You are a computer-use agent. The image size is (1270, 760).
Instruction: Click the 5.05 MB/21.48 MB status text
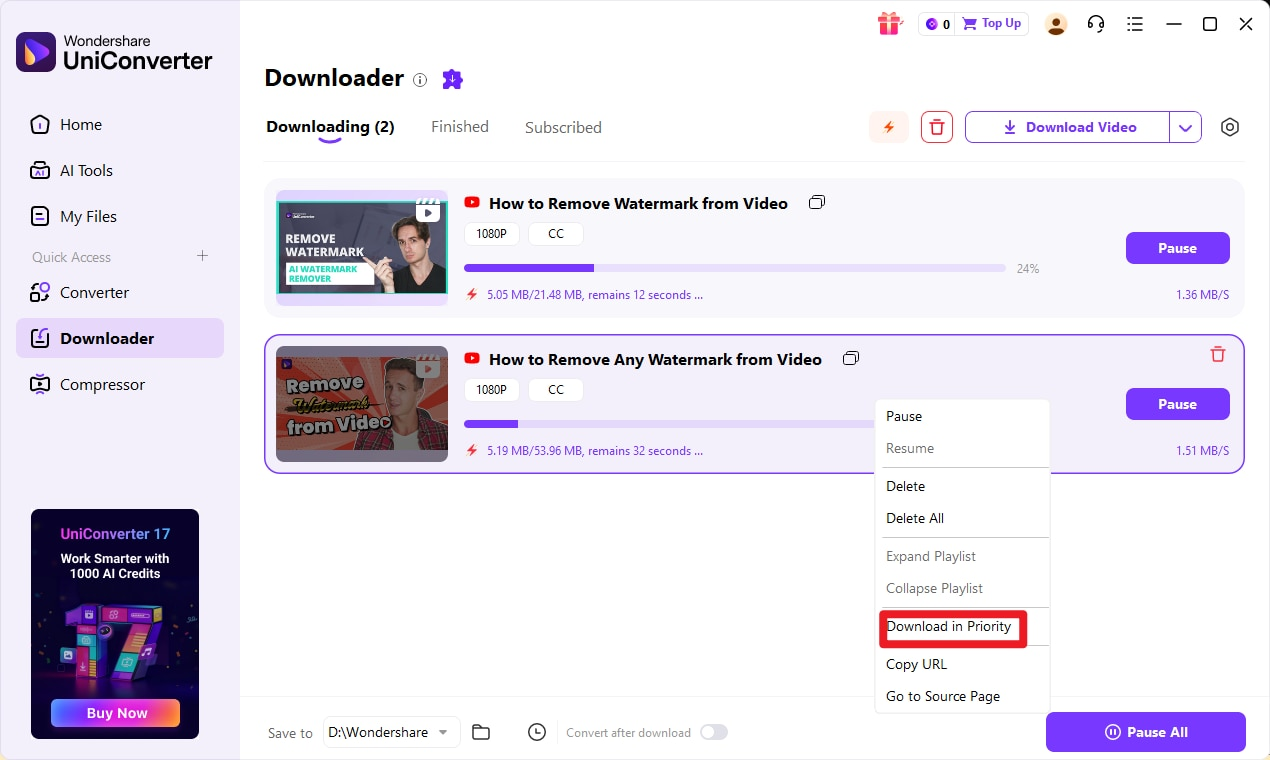tap(595, 295)
